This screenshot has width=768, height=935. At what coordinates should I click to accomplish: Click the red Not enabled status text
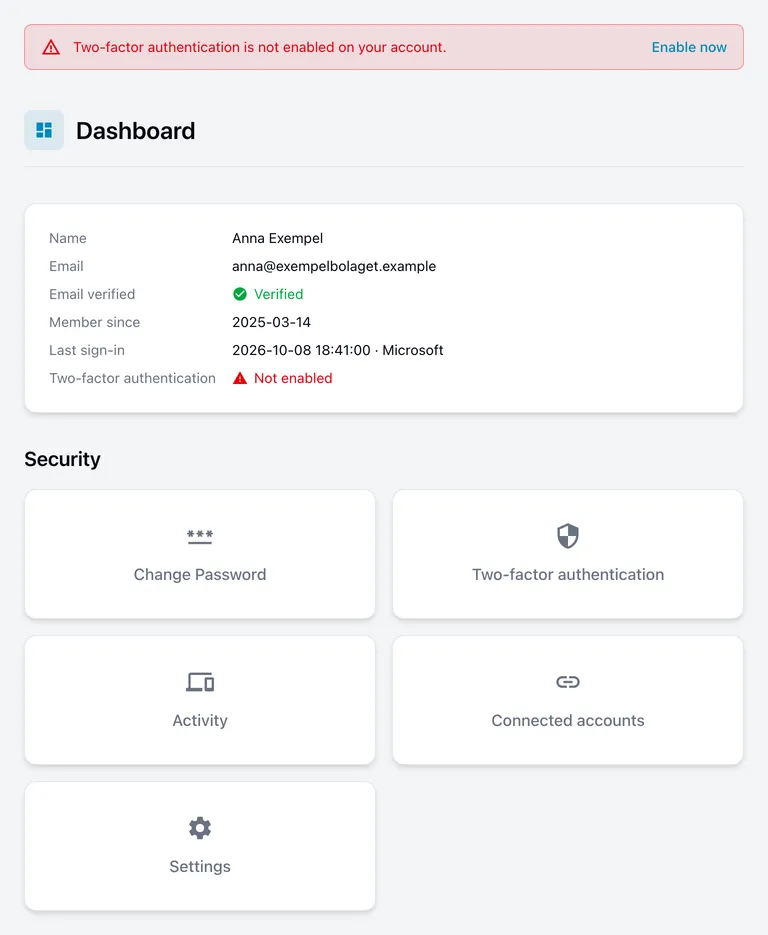coord(293,378)
